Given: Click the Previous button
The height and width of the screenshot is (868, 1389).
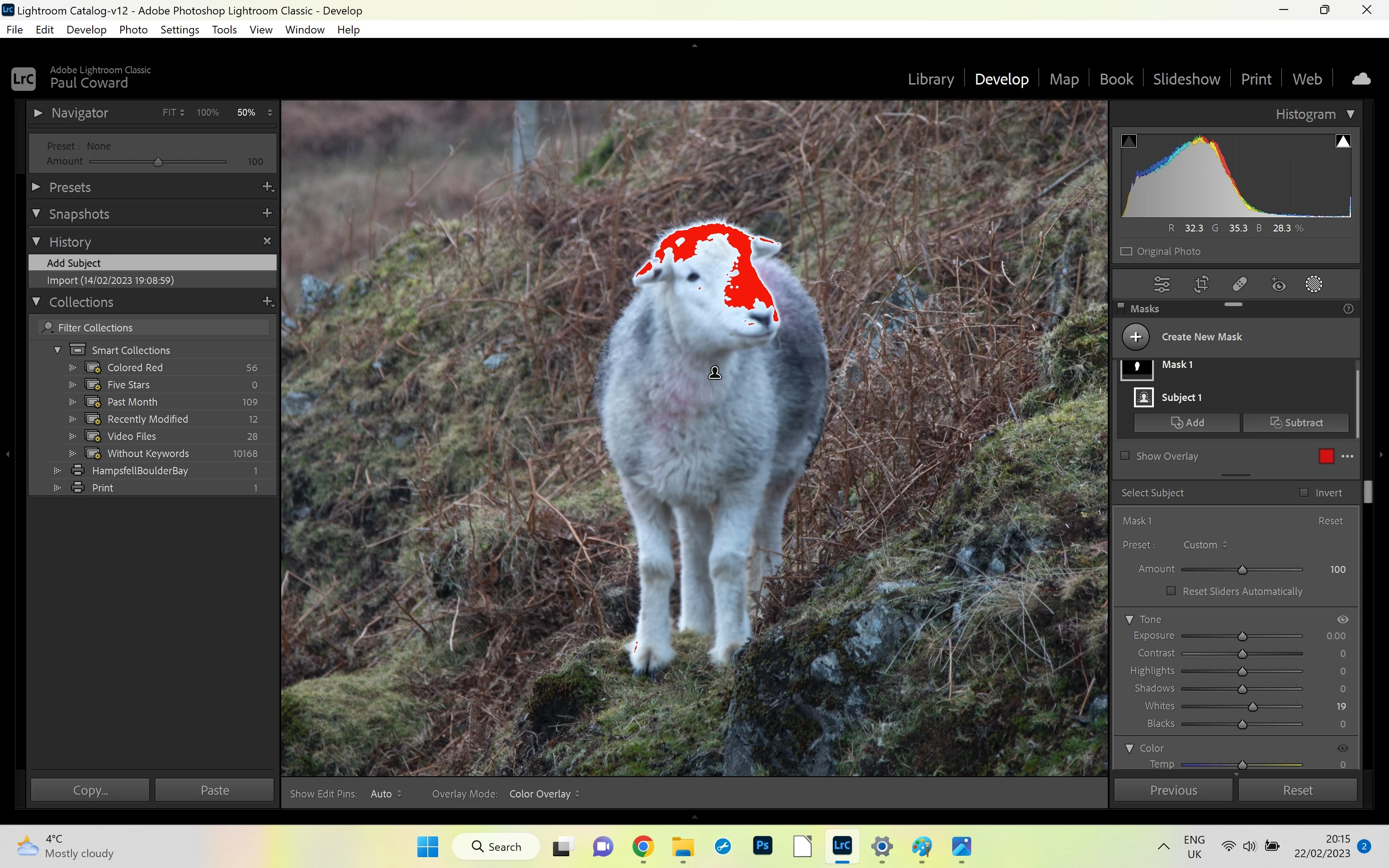Looking at the screenshot, I should (1173, 791).
